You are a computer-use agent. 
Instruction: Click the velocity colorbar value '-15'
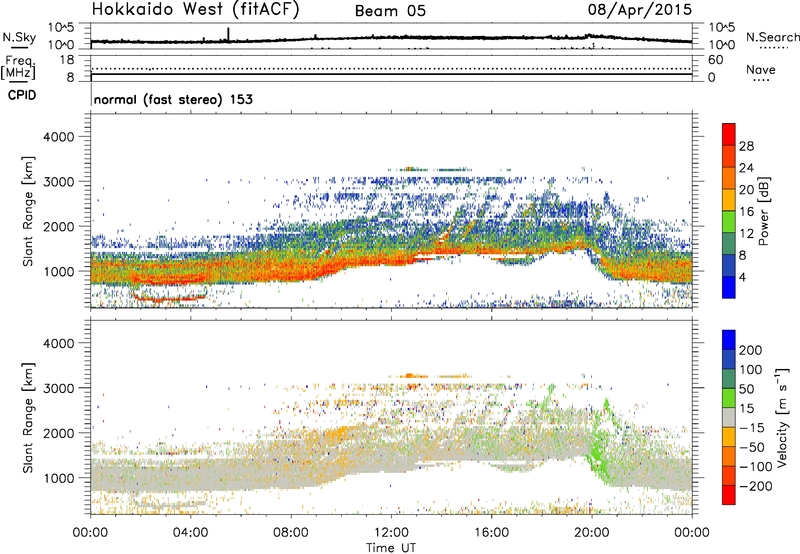point(752,427)
